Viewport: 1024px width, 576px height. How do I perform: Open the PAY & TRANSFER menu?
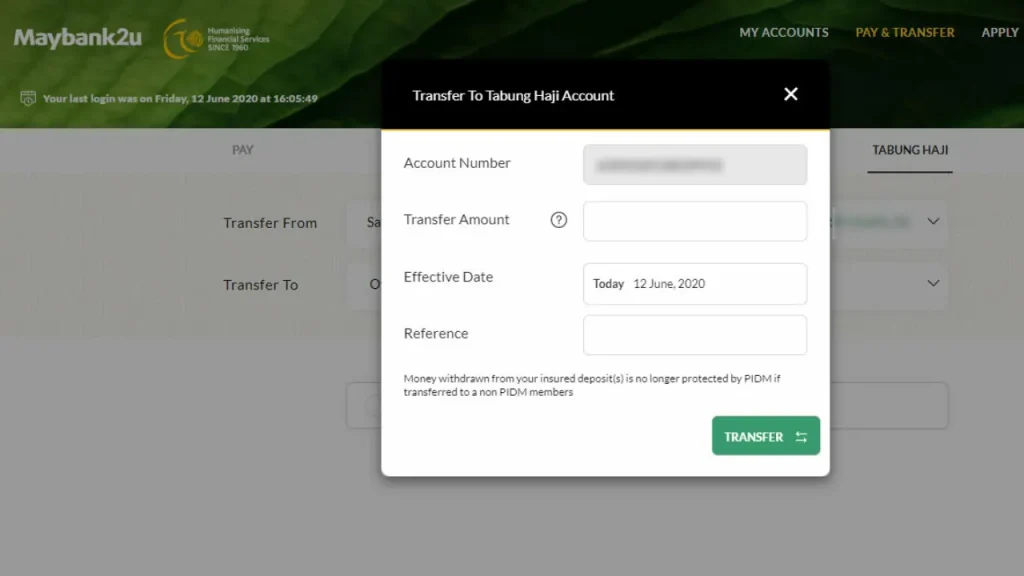click(905, 32)
